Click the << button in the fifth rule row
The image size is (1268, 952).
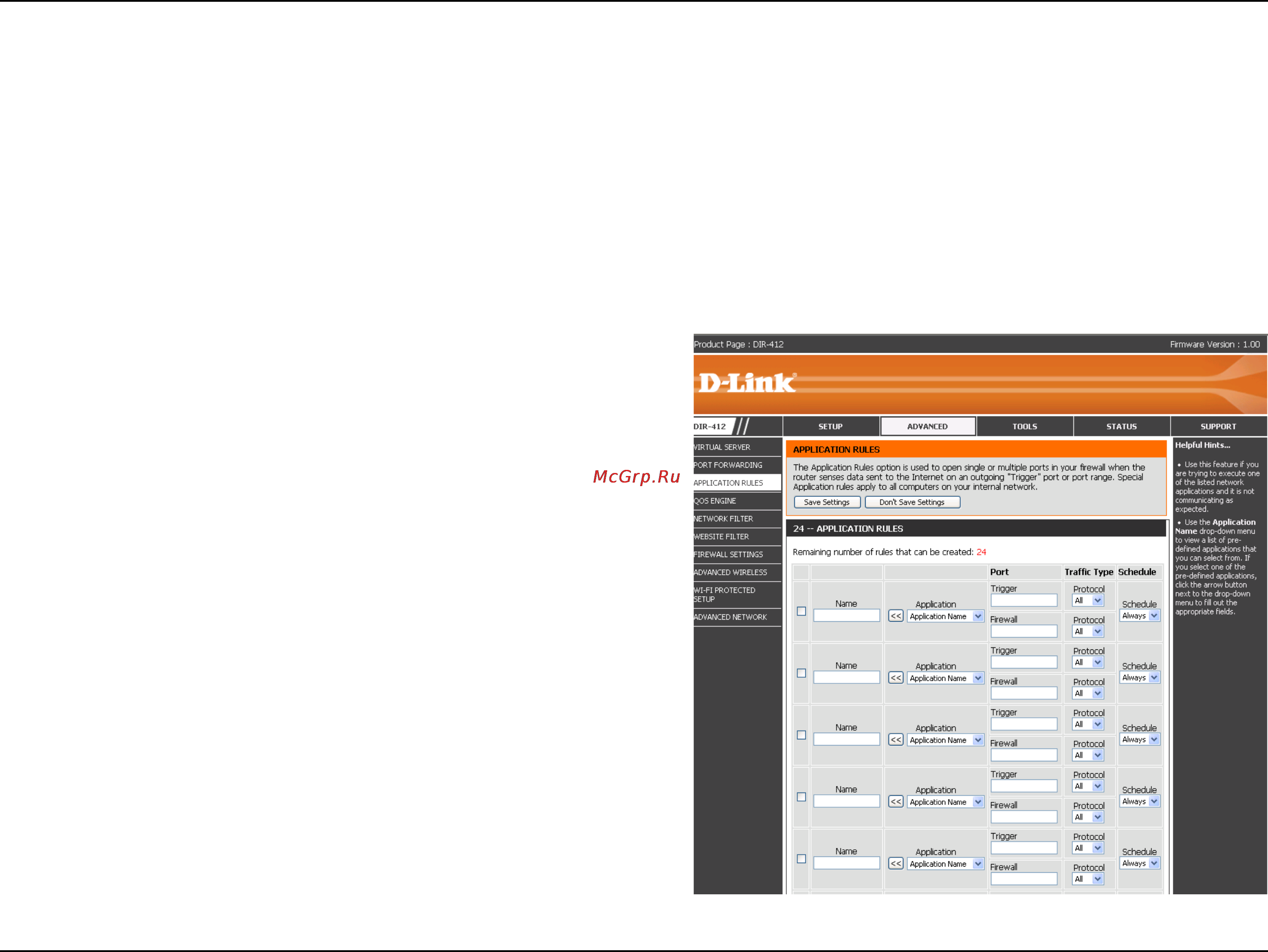[x=896, y=864]
